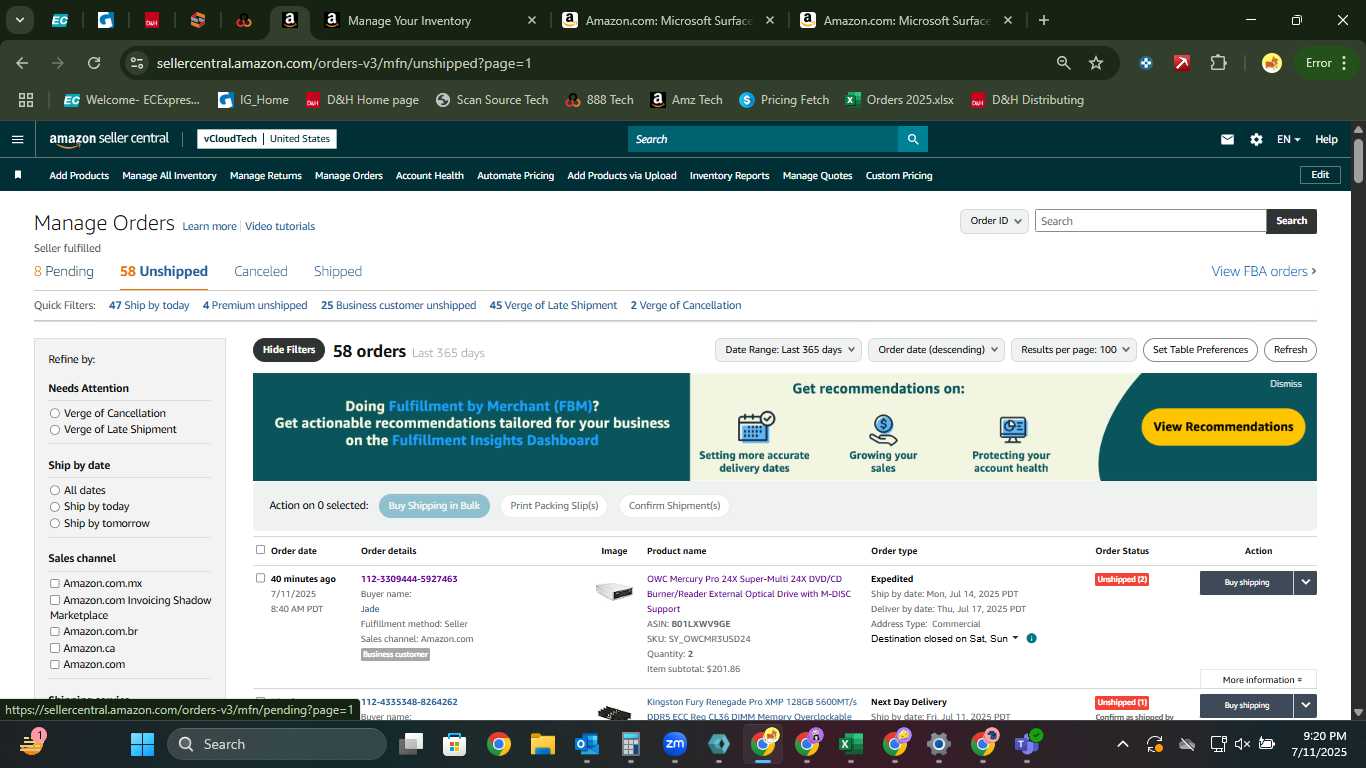Open Calculator from the taskbar
This screenshot has height=768, width=1366.
pyautogui.click(x=631, y=744)
